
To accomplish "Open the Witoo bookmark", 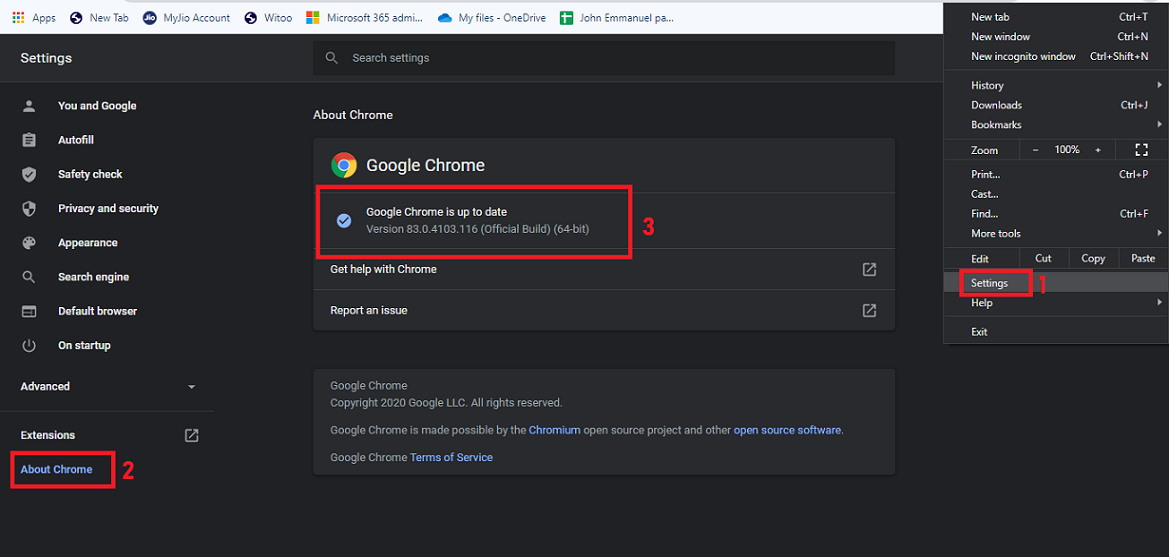I will pyautogui.click(x=268, y=18).
